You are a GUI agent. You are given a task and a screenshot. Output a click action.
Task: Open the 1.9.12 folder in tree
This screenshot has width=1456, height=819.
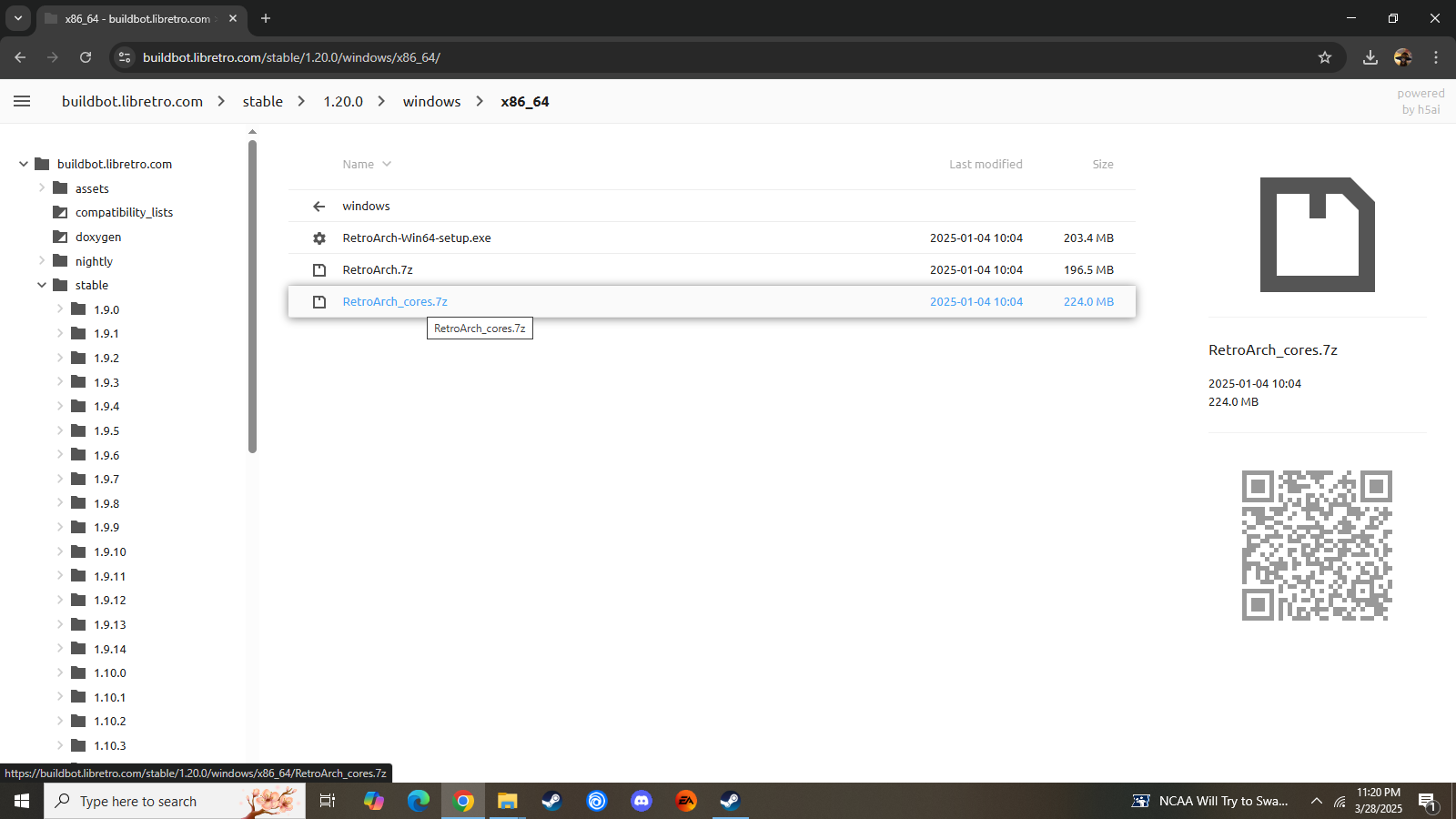coord(110,600)
